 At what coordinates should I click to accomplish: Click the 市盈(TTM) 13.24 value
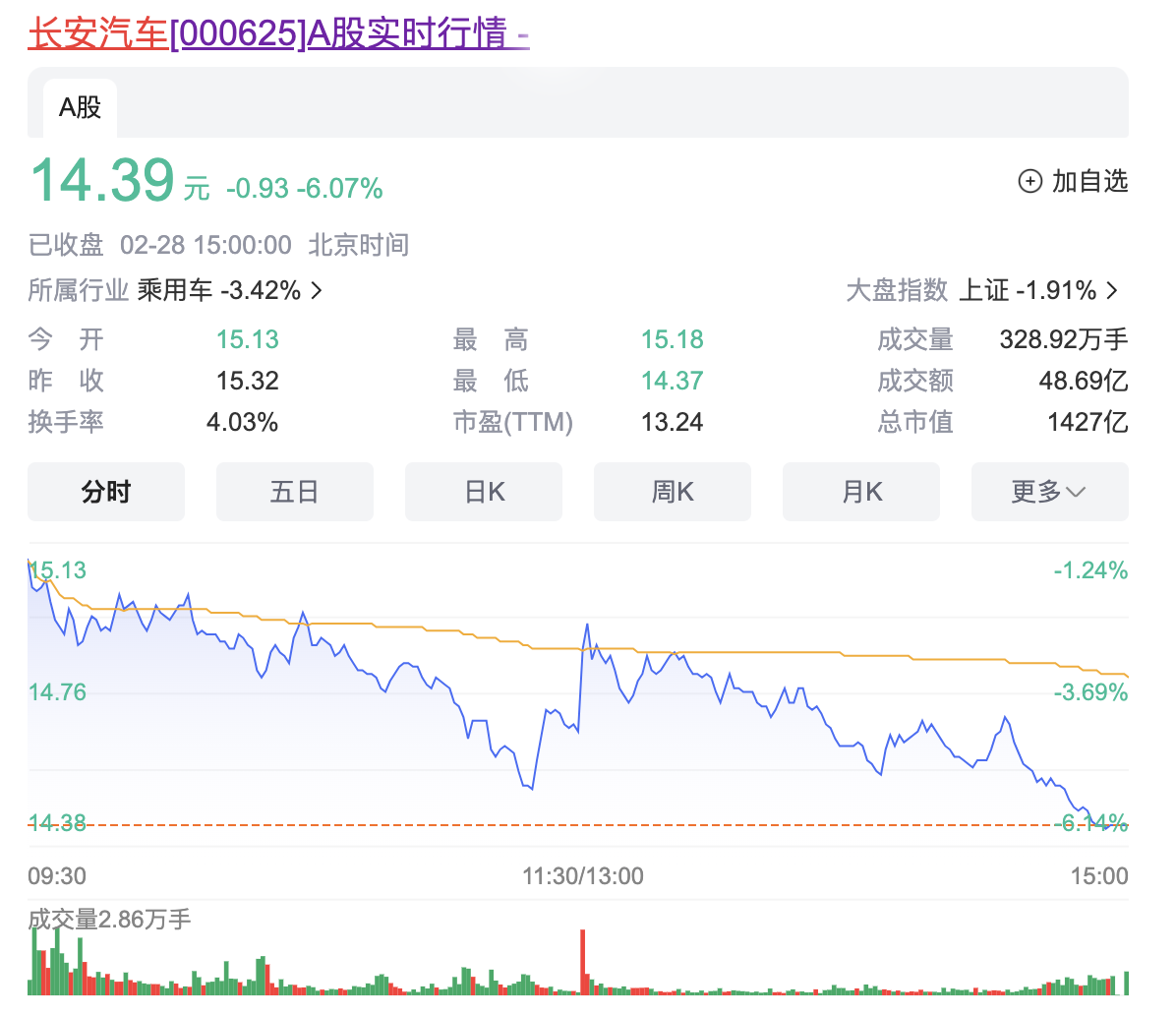[673, 422]
